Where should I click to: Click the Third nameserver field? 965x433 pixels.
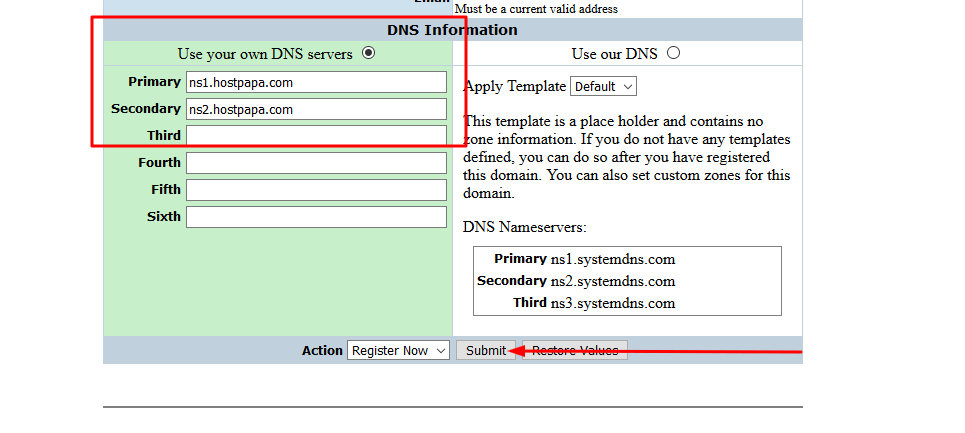pos(316,136)
